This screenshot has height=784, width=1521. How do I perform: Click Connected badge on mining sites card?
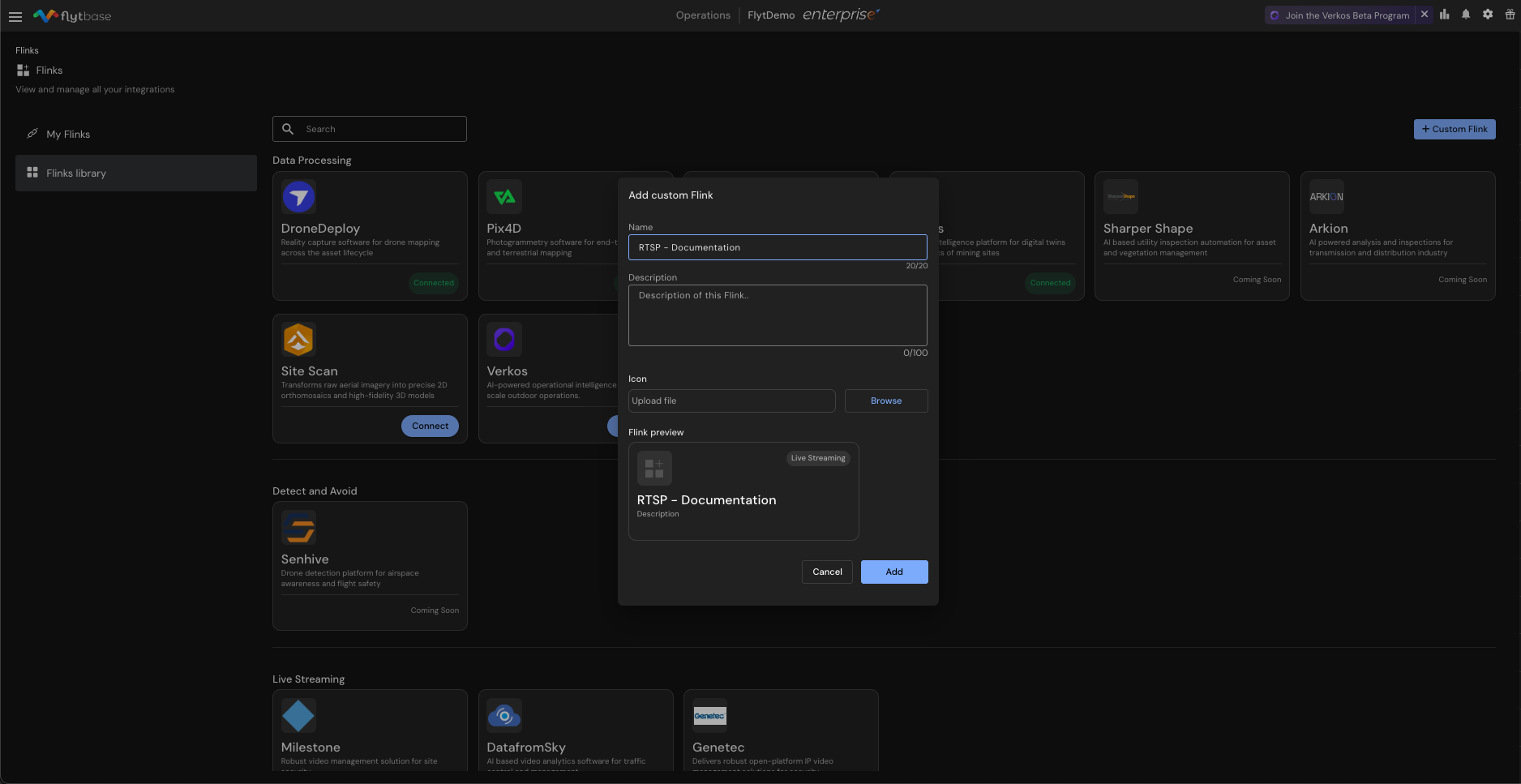coord(1050,283)
